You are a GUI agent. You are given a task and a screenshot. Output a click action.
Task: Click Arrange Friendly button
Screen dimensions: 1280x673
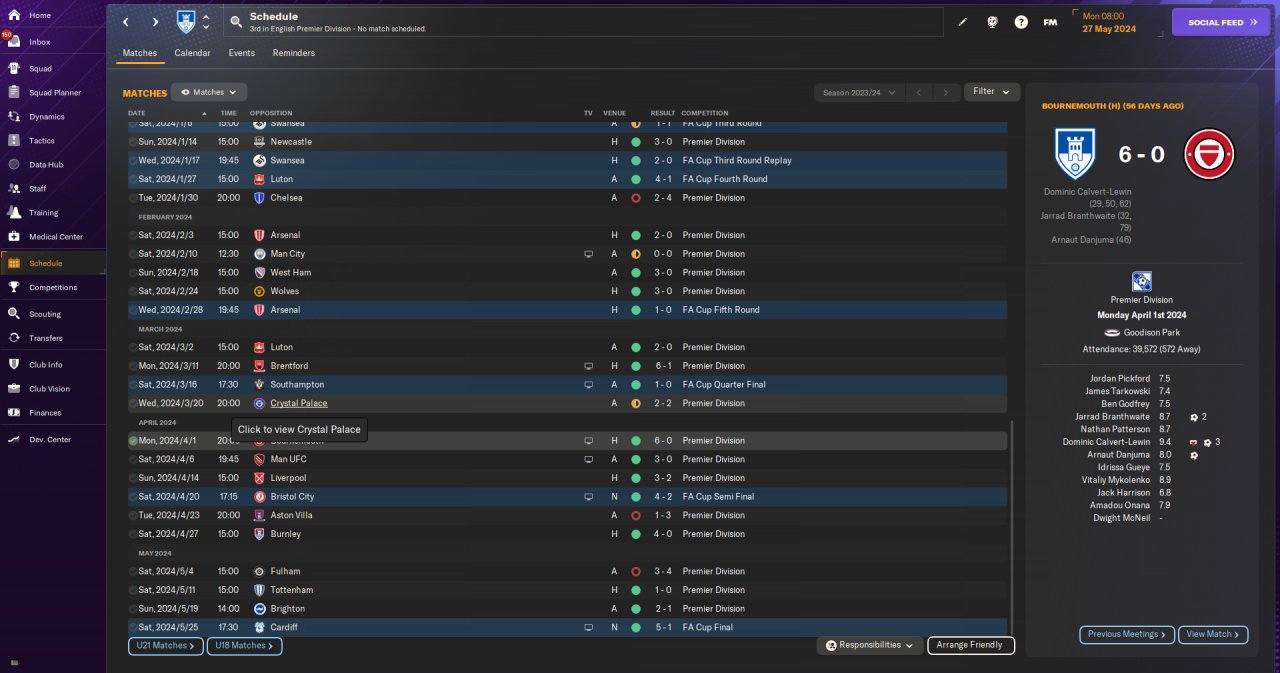click(x=971, y=646)
